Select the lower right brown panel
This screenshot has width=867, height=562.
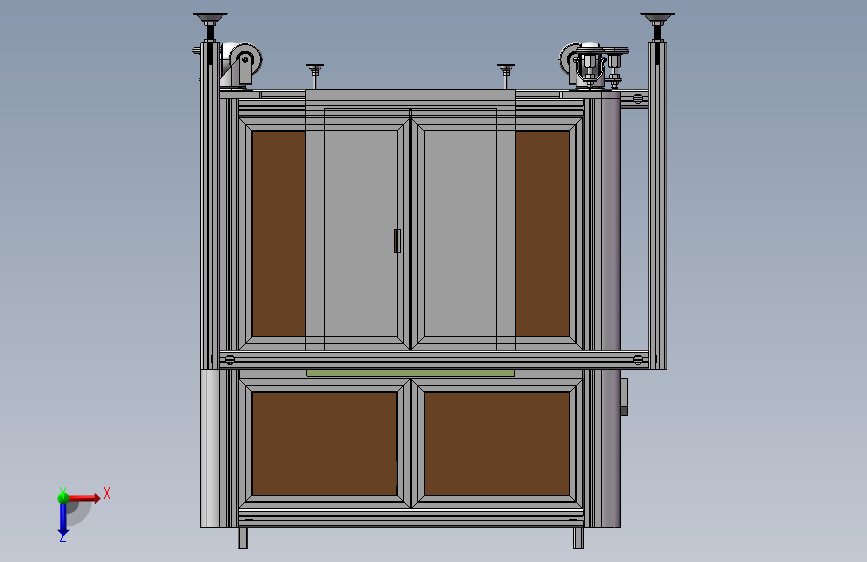coord(497,444)
